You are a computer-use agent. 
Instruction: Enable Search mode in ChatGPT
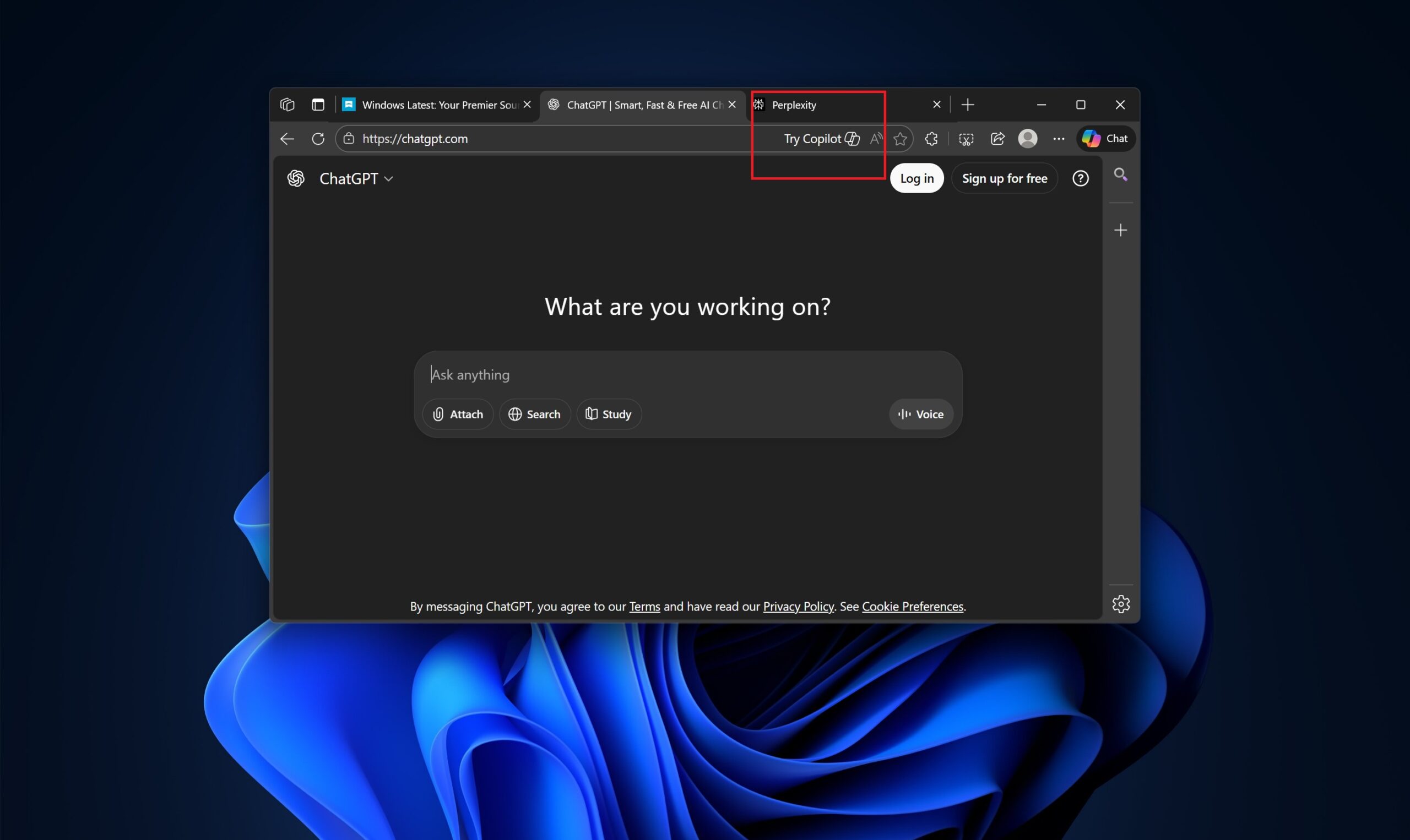[x=535, y=414]
